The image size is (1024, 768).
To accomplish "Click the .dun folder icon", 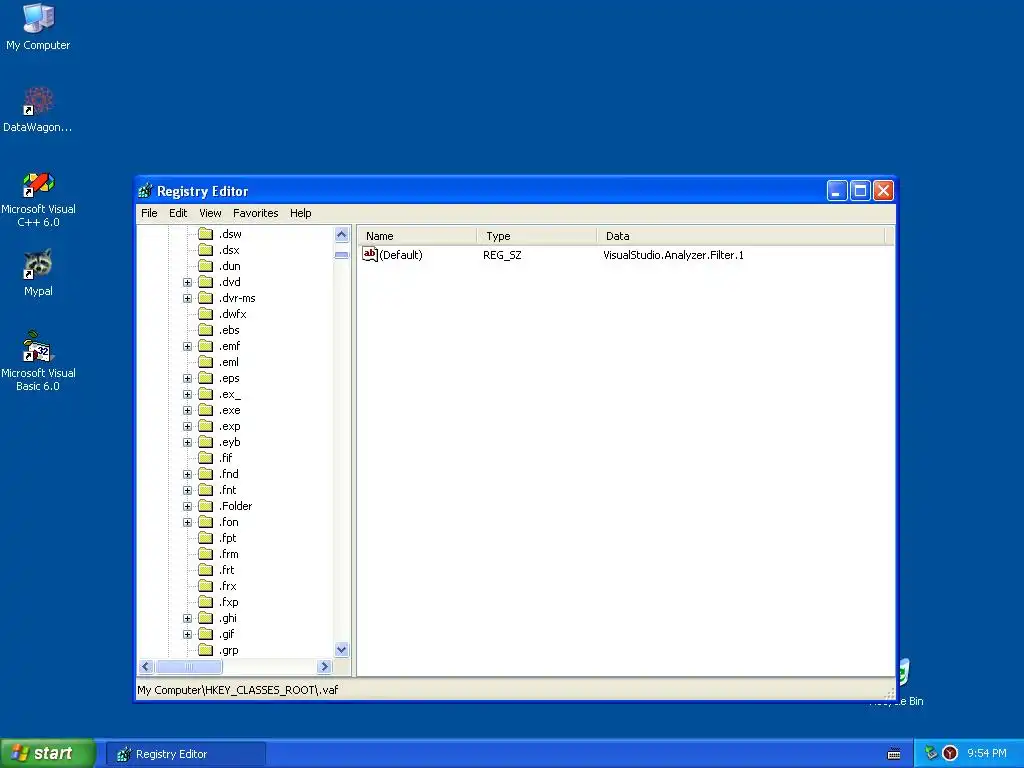I will coord(206,266).
